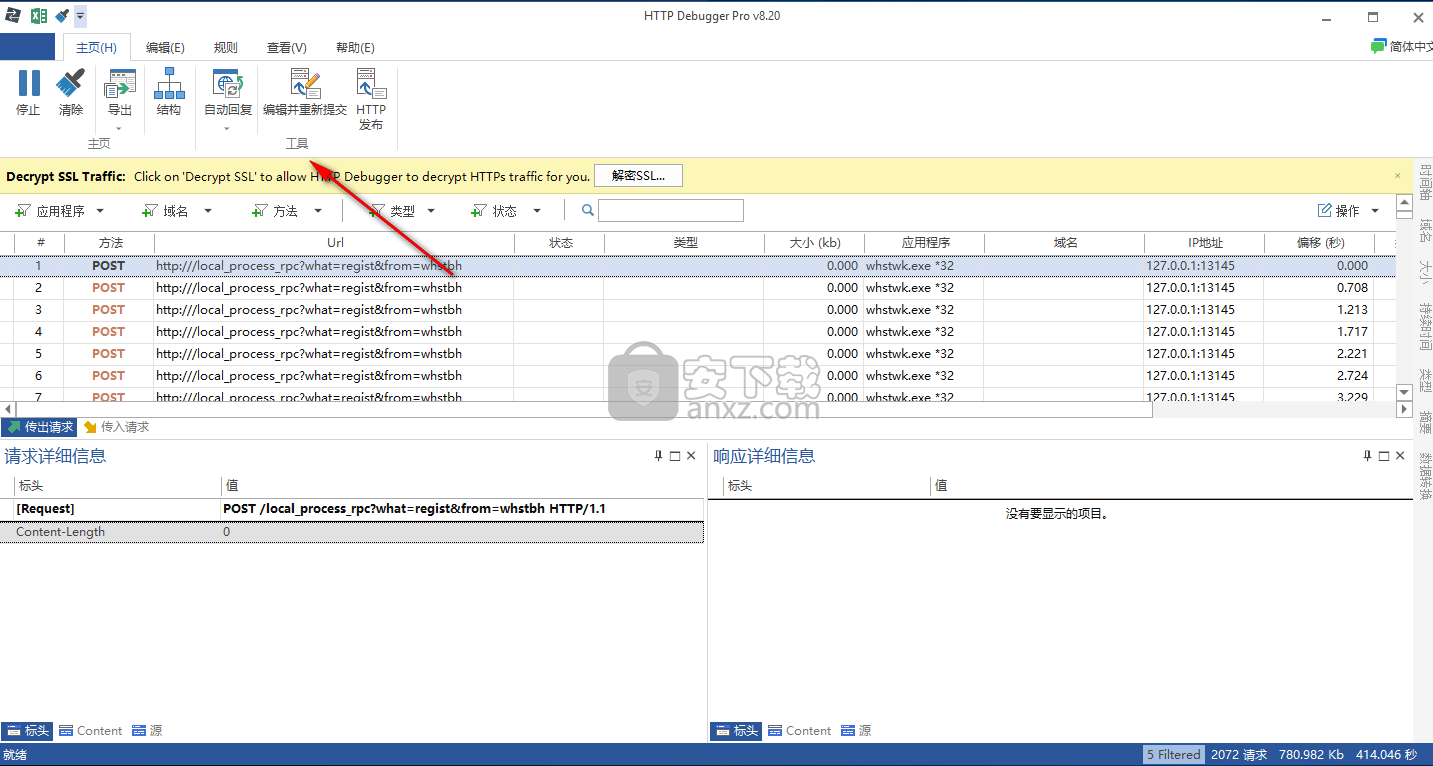The image size is (1433, 766).
Task: Open the 时间轴 side panel tab
Action: [x=1424, y=184]
